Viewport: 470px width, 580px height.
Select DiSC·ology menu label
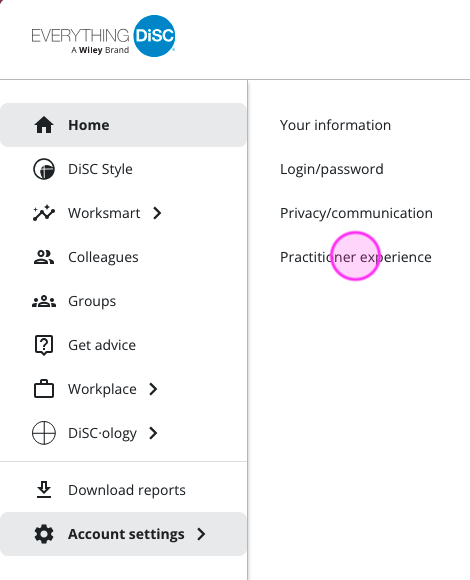[x=102, y=433]
